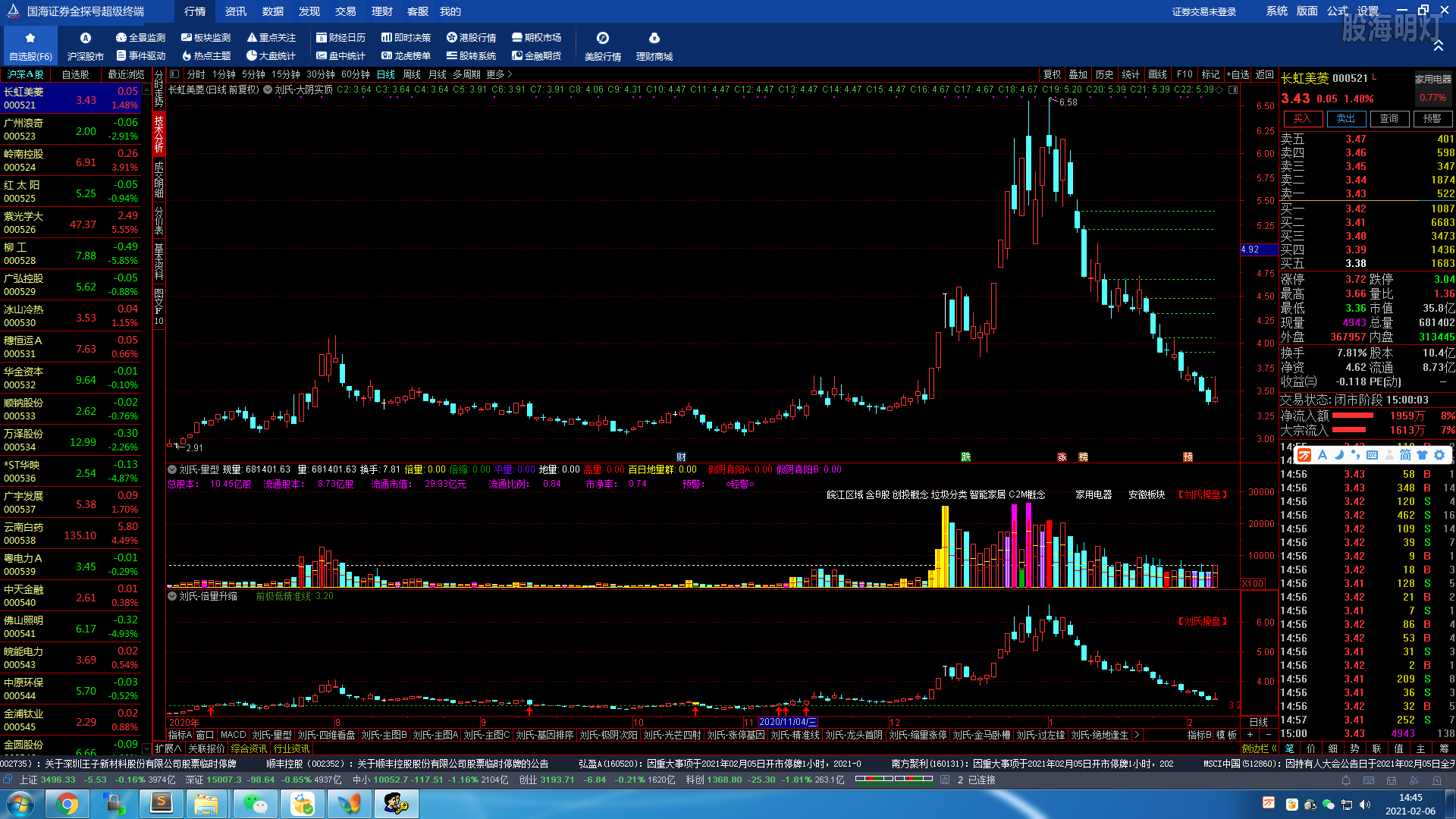Click the 买入 buy button
Image resolution: width=1456 pixels, height=819 pixels.
click(x=1303, y=119)
